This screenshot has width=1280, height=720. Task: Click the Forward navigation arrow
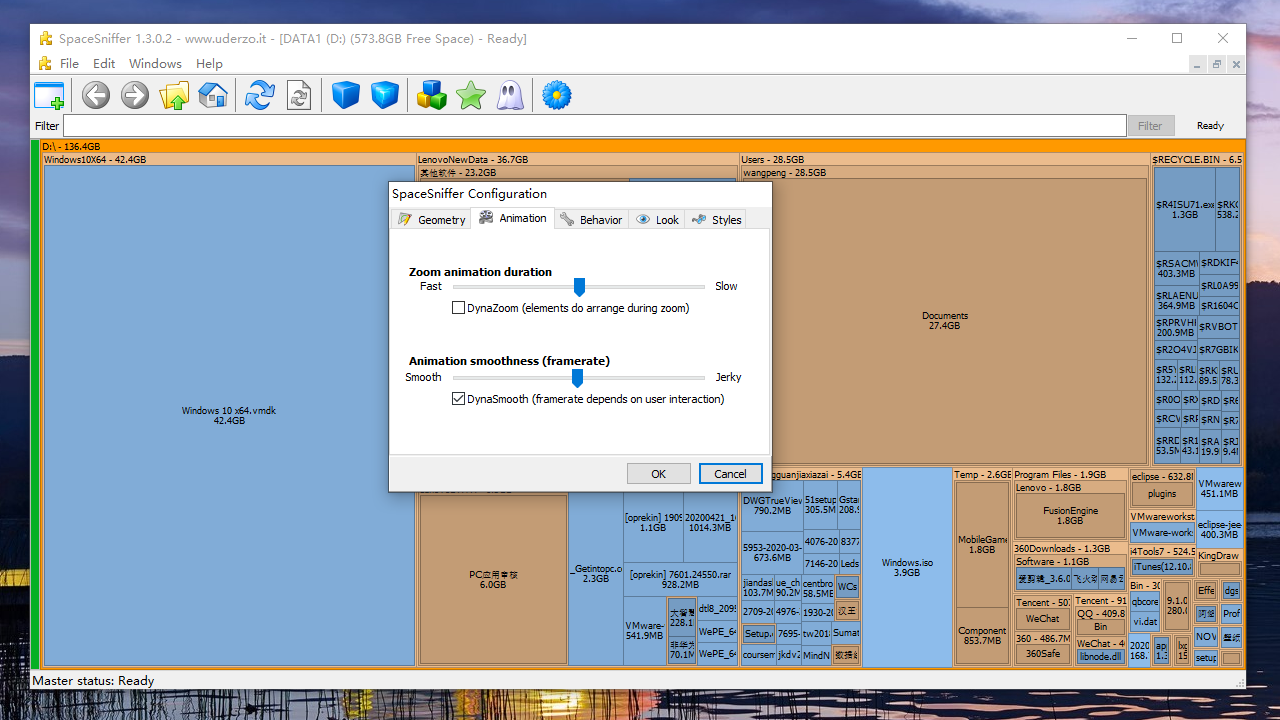tap(134, 95)
